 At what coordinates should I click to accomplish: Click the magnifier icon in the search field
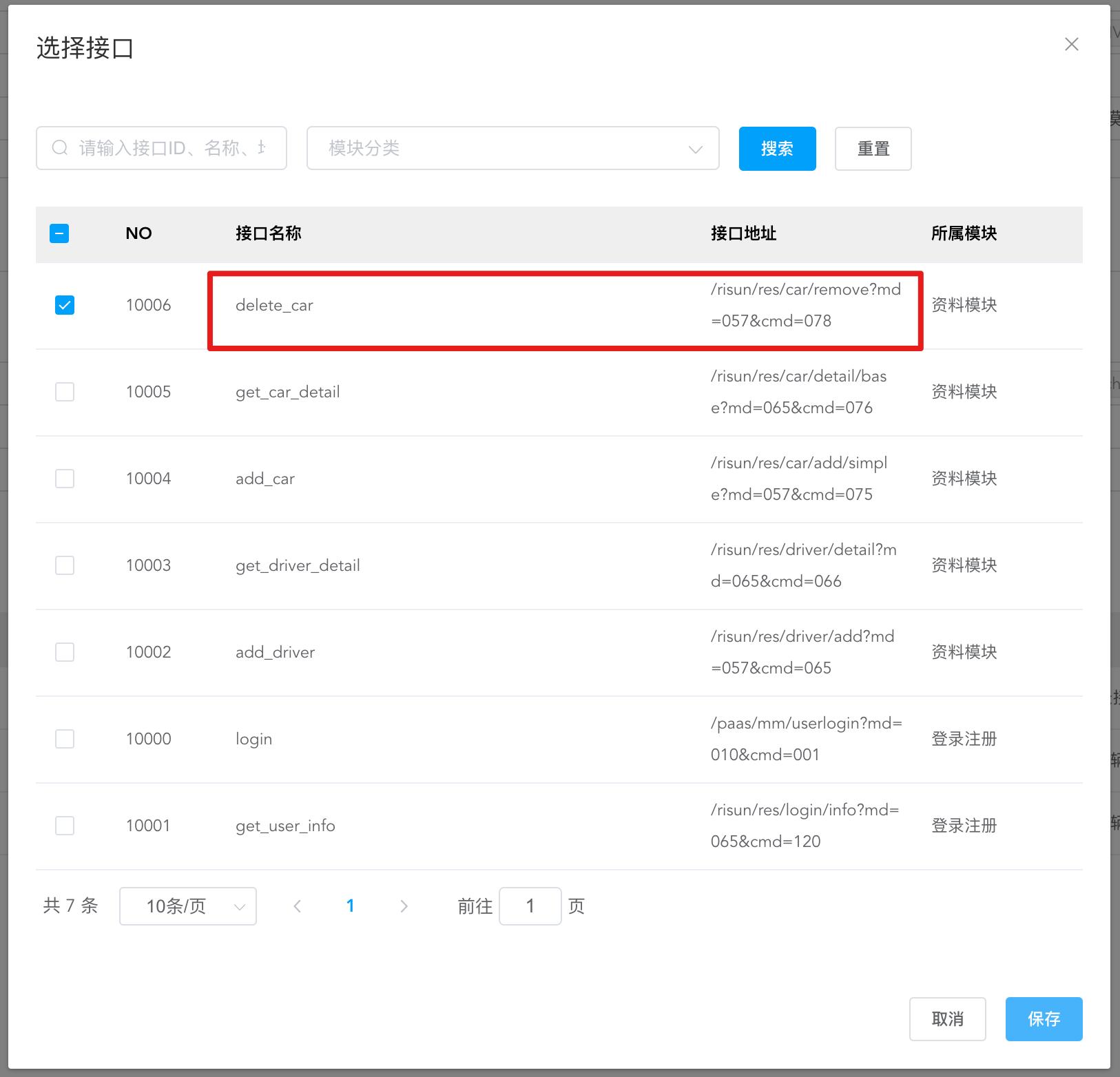click(x=59, y=147)
